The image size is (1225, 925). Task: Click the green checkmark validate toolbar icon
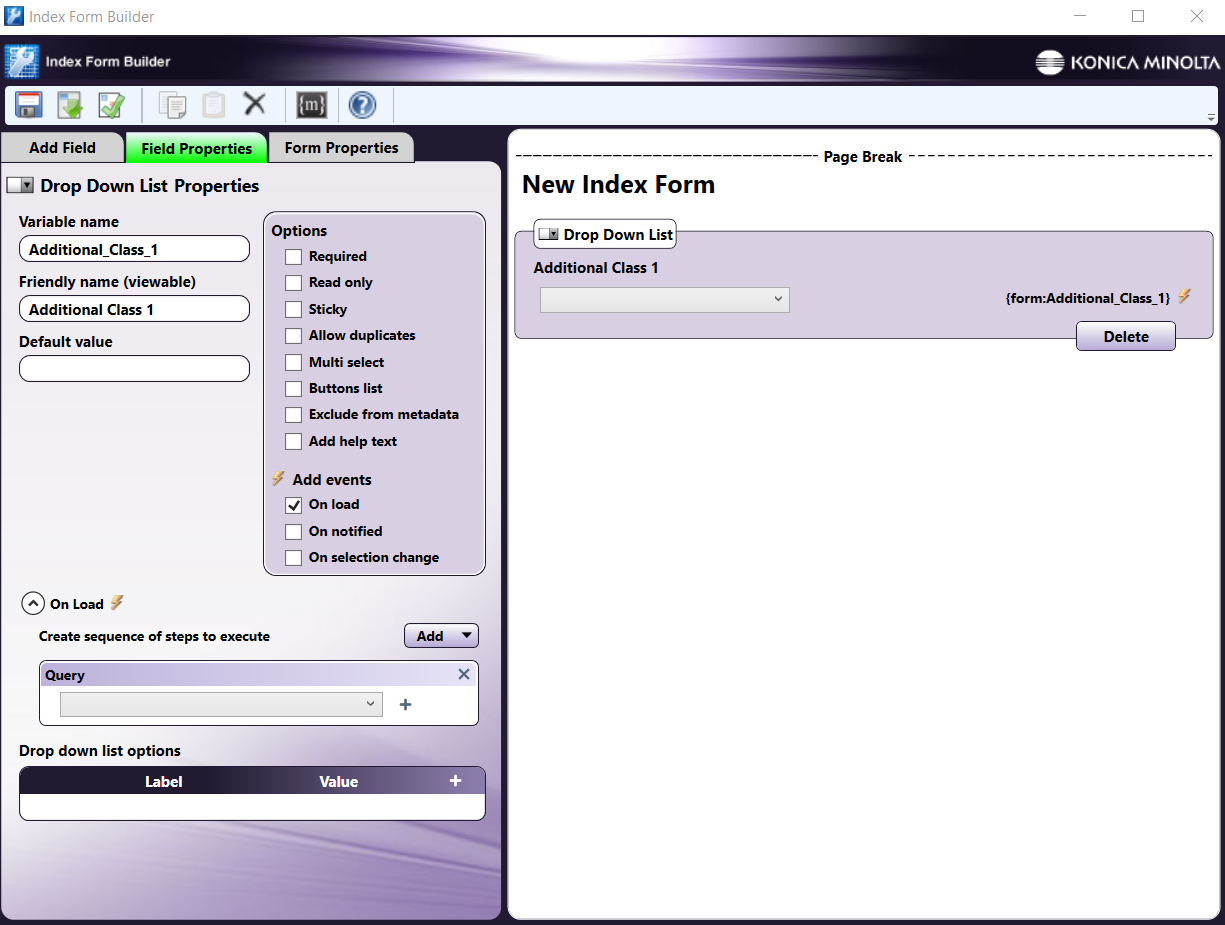(x=110, y=104)
